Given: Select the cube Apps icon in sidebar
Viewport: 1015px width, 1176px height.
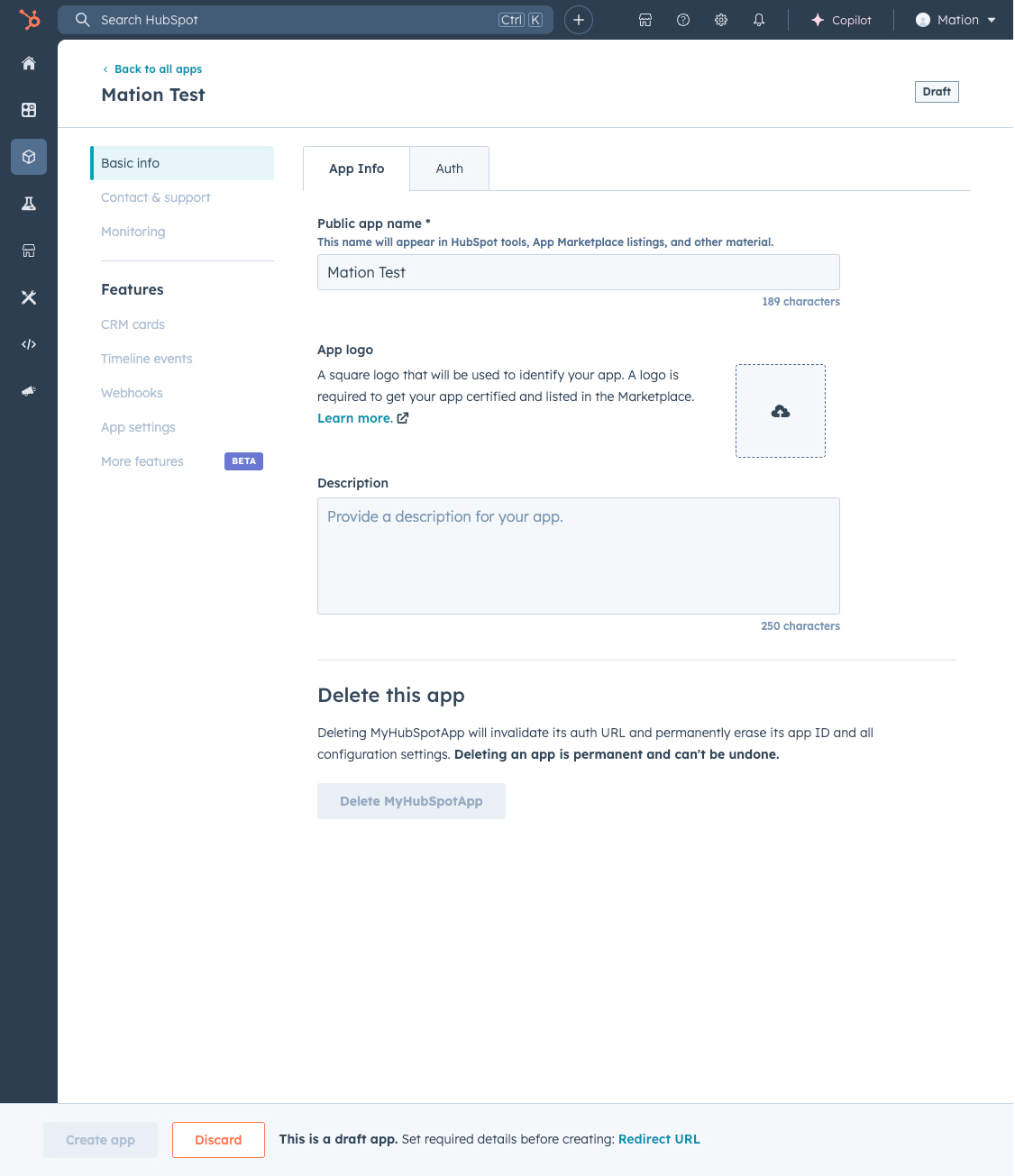Looking at the screenshot, I should (x=29, y=157).
